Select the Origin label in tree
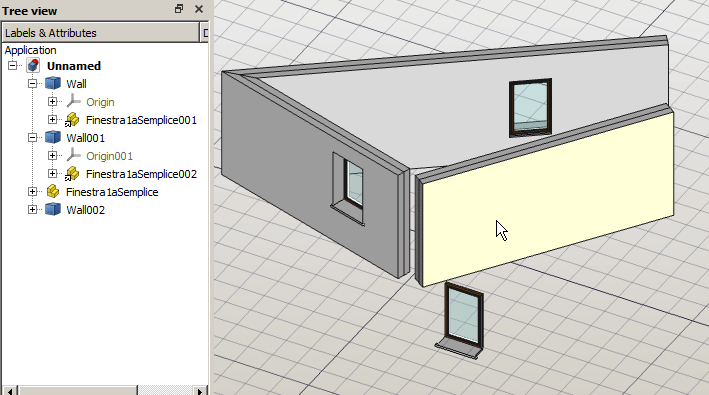709x395 pixels. (100, 102)
